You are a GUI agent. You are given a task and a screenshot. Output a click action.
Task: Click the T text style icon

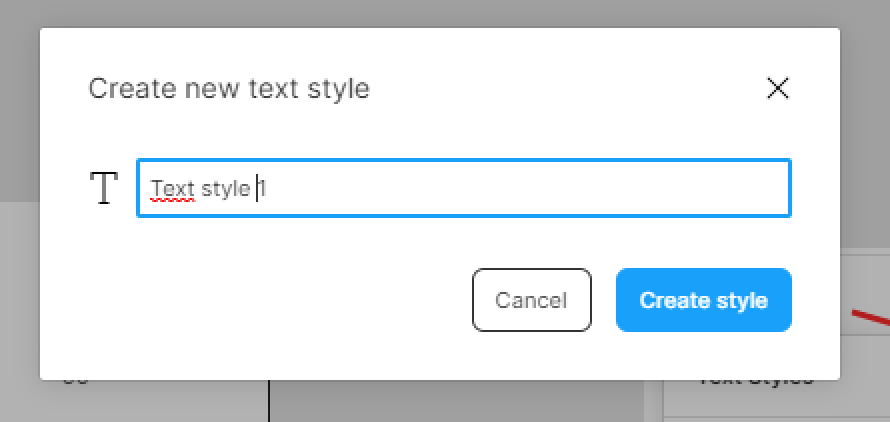pos(104,188)
